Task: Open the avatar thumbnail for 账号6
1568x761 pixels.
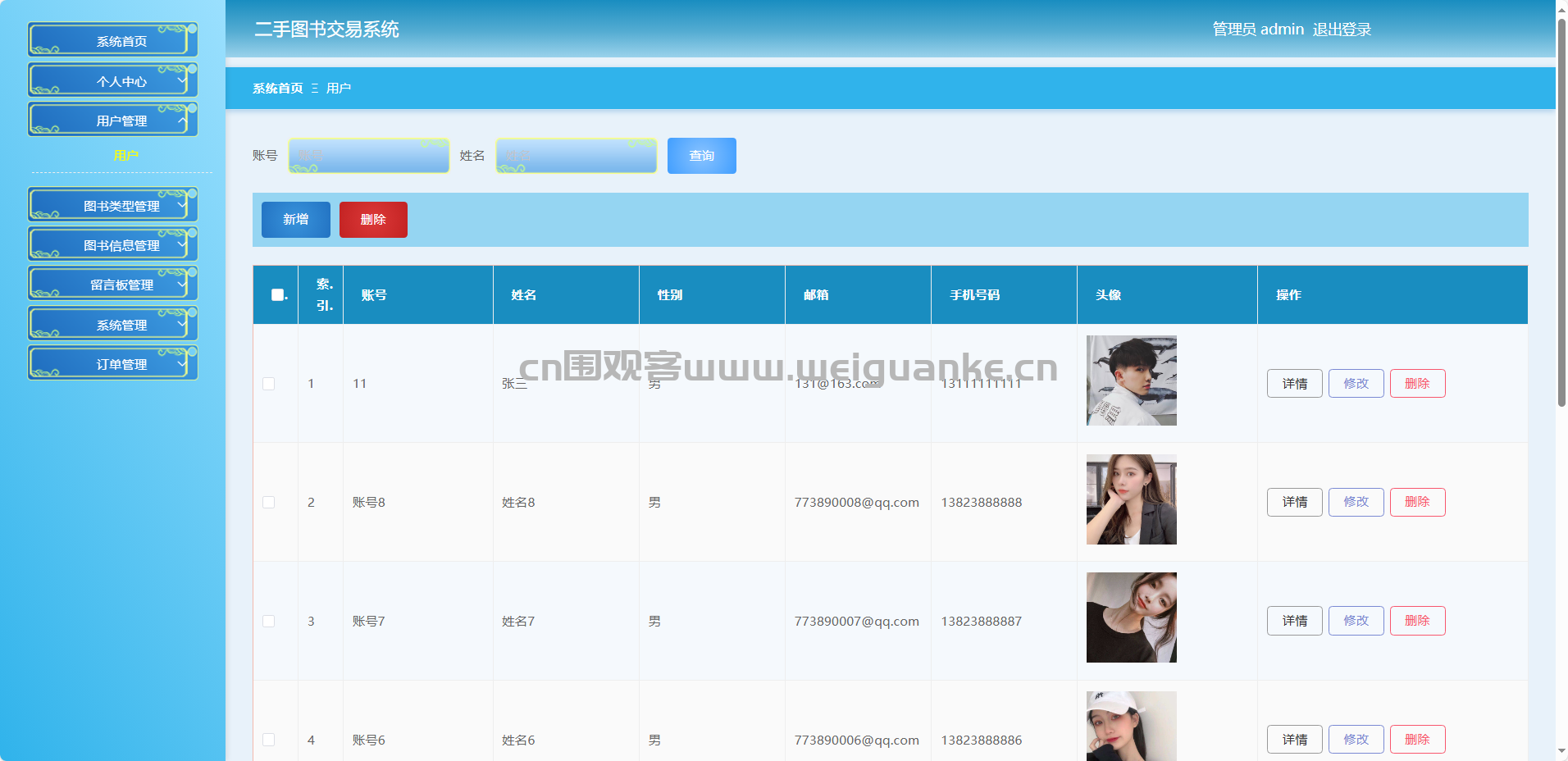Action: click(1132, 726)
